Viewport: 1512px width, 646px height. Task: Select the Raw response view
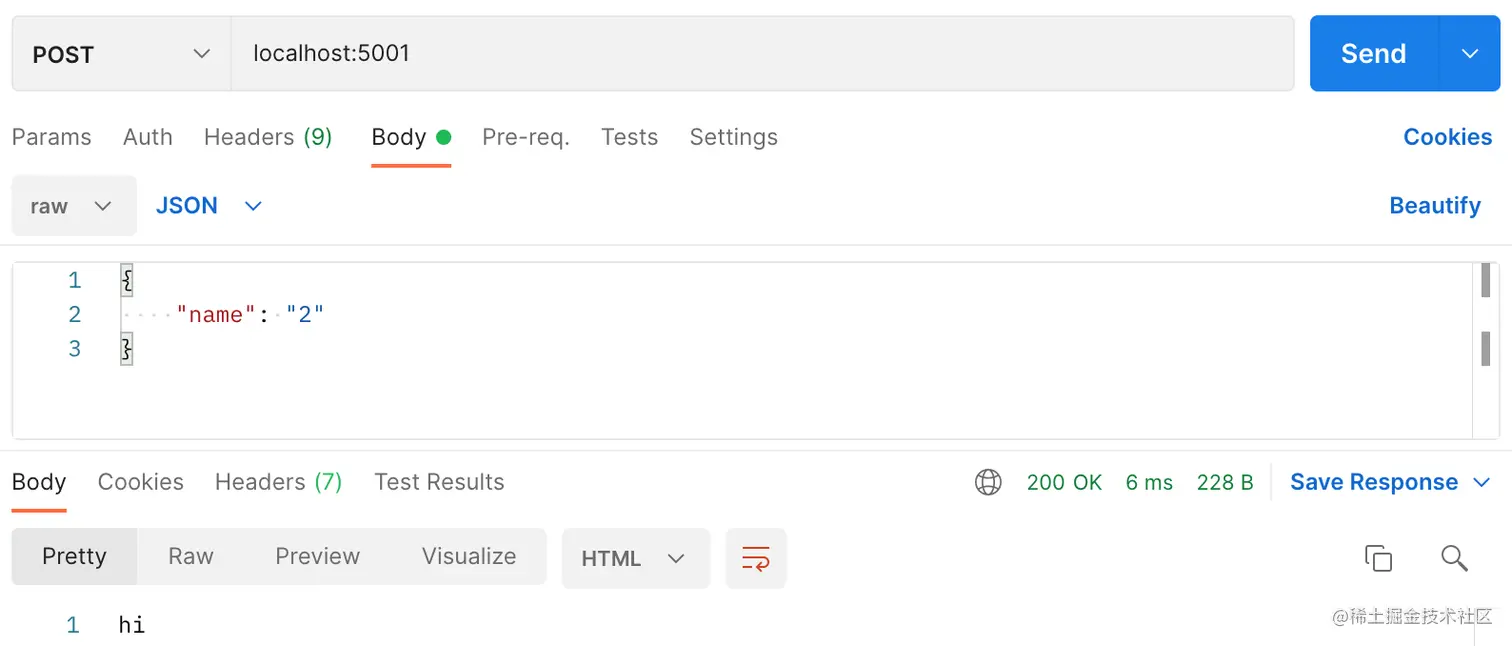tap(190, 557)
